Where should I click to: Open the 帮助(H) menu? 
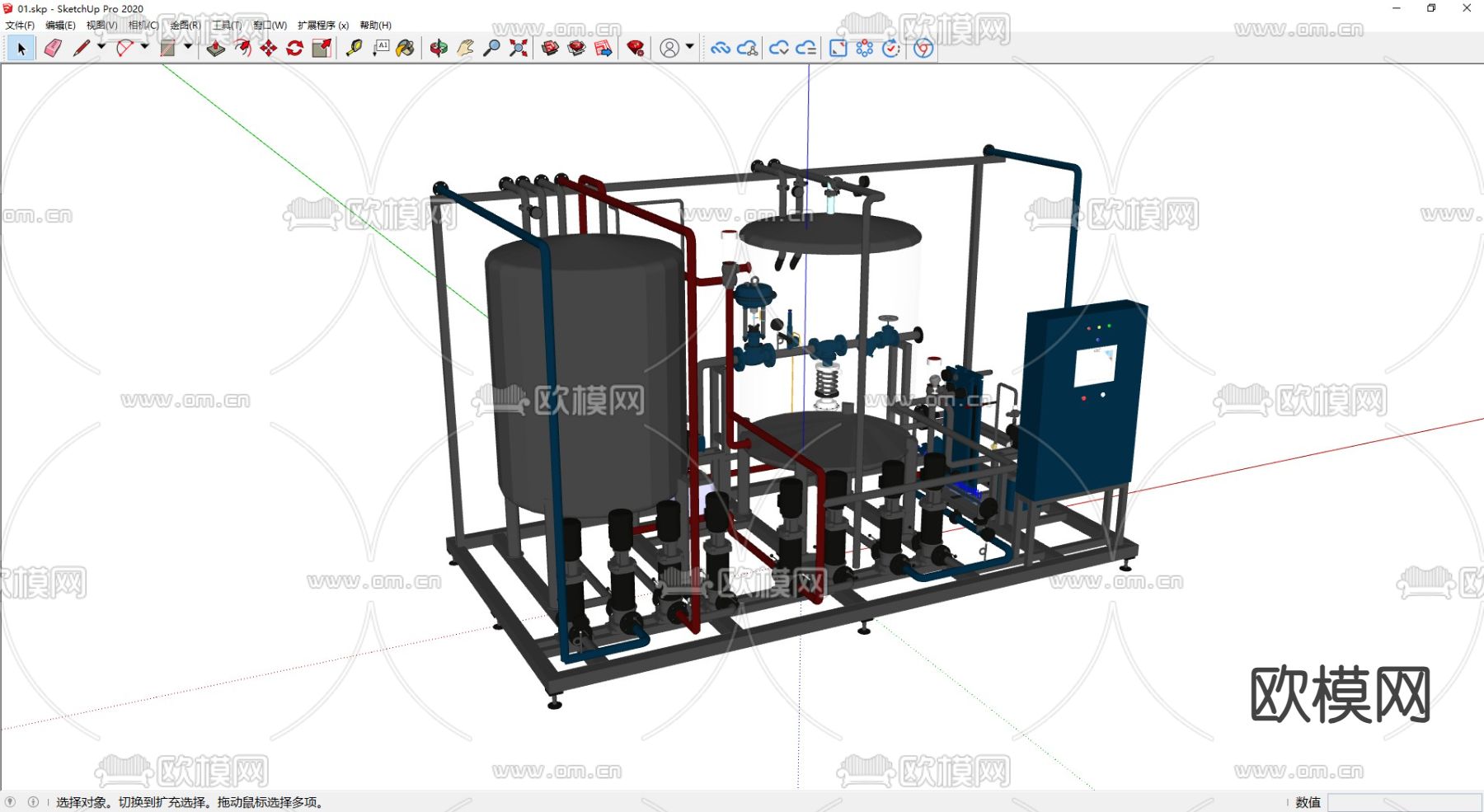click(x=375, y=26)
